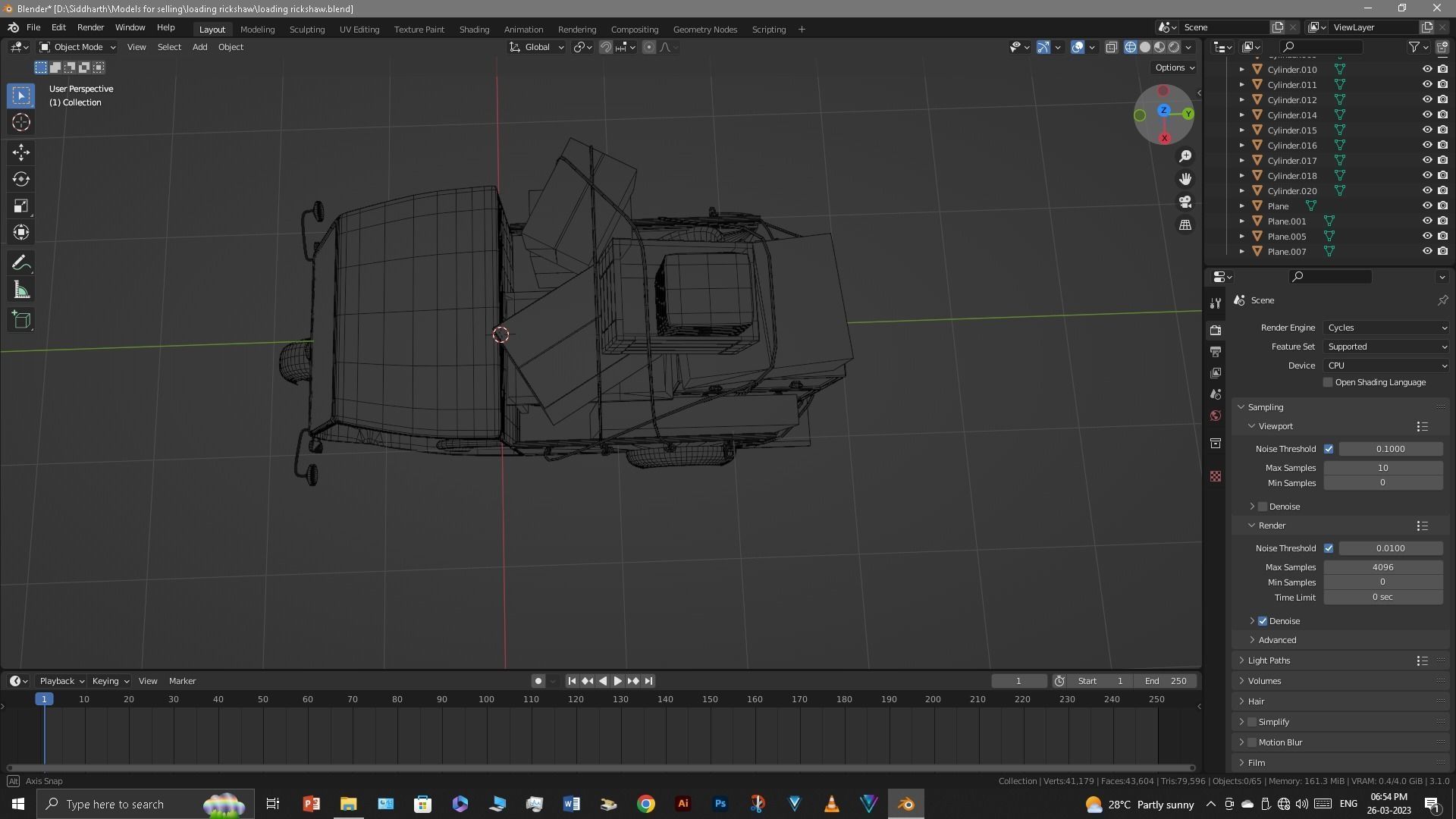Viewport: 1456px width, 819px height.
Task: Select the Add Cube tool
Action: (x=21, y=320)
